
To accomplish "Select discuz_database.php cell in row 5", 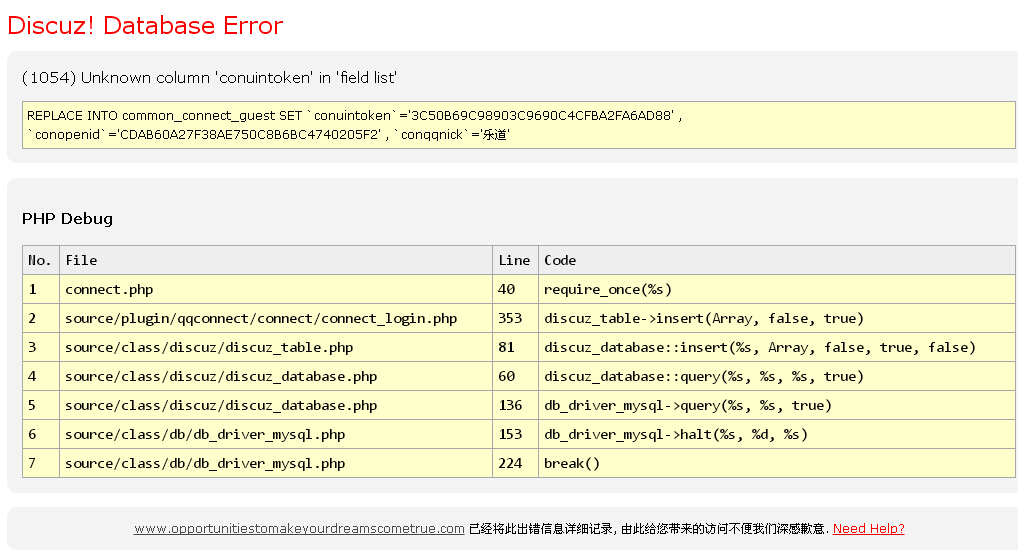I will 276,406.
